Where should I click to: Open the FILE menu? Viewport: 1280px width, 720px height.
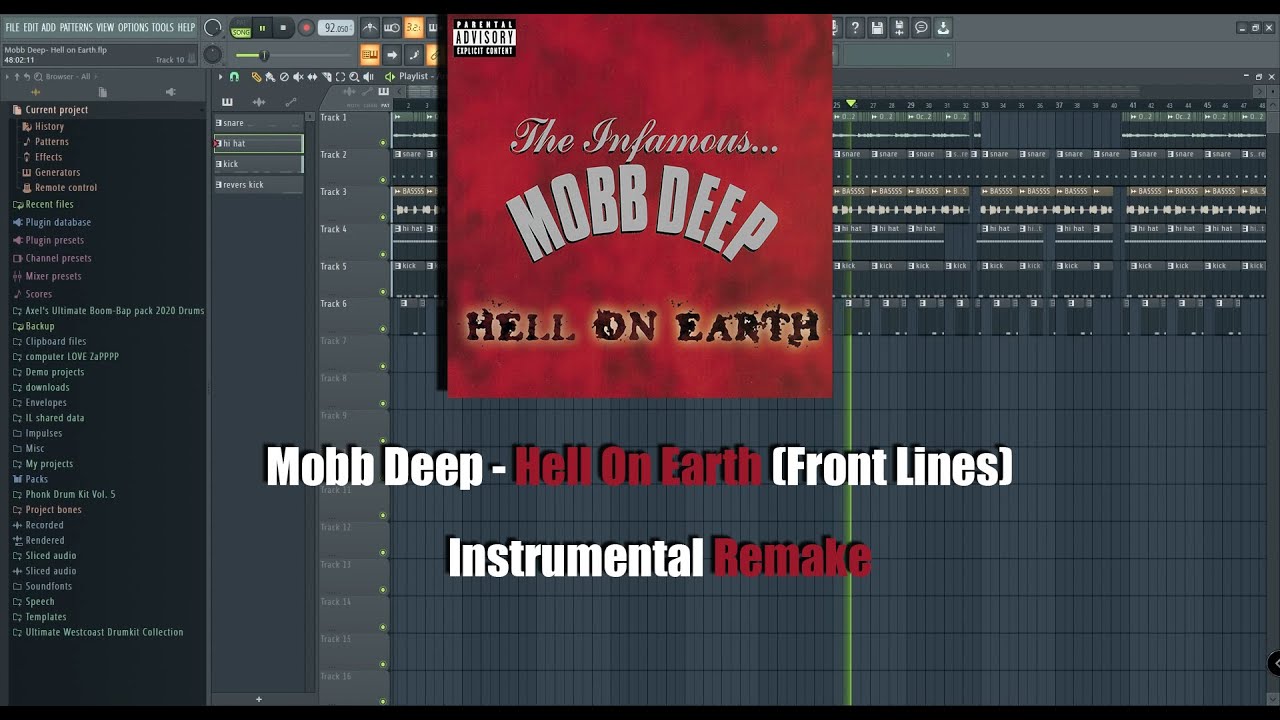click(13, 28)
